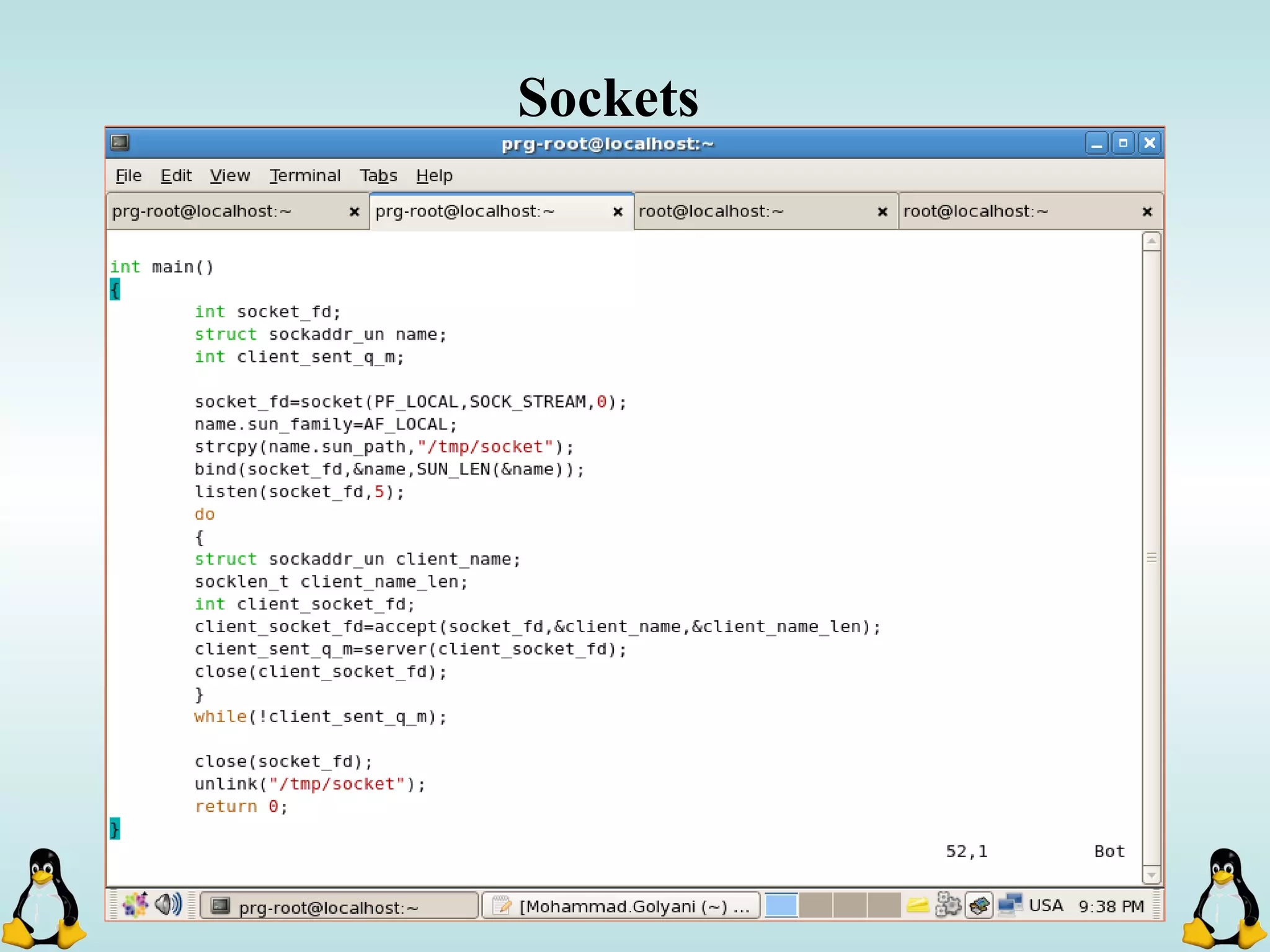Open the File menu
The image size is (1270, 952).
tap(128, 176)
